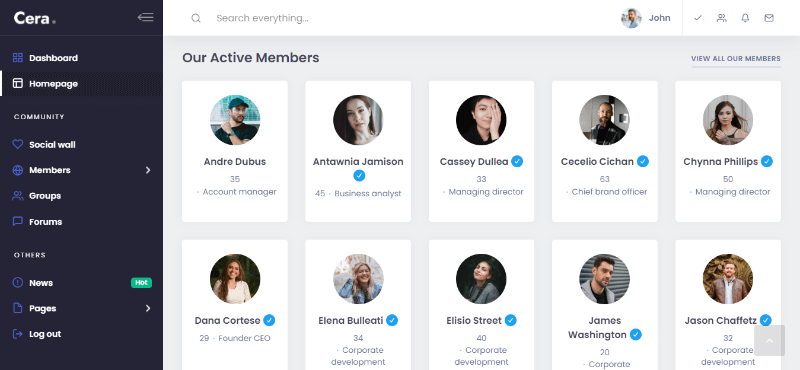Screen dimensions: 800x370
Task: Click Cecelio Cichan's profile photo
Action: click(x=605, y=120)
